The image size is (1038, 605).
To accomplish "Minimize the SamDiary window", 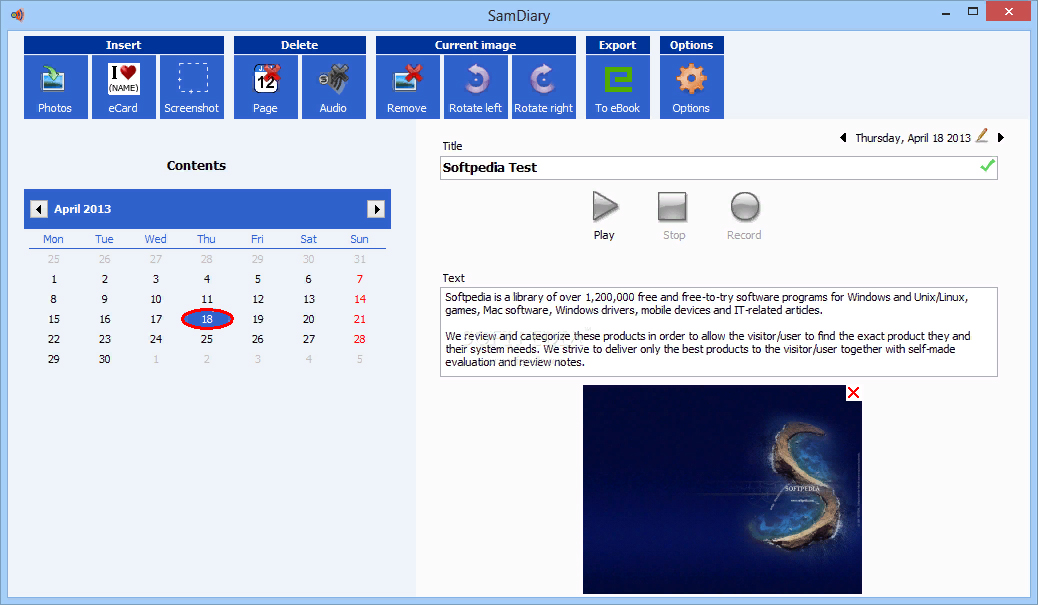I will [946, 12].
